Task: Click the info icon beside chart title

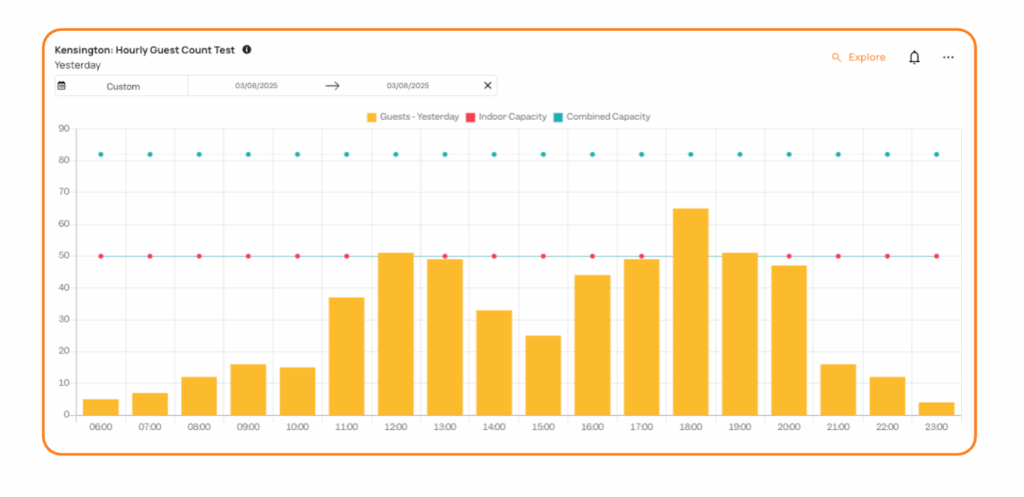Action: click(x=247, y=49)
